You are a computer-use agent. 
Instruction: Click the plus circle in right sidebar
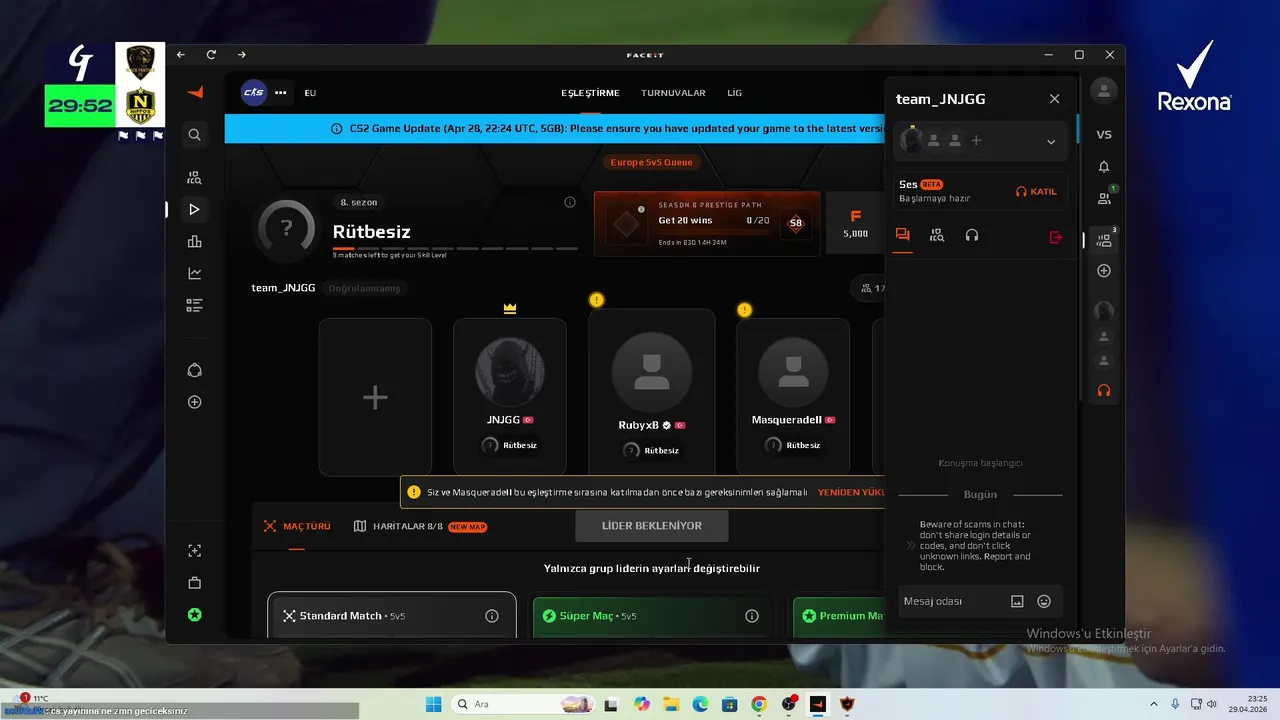click(x=1104, y=271)
